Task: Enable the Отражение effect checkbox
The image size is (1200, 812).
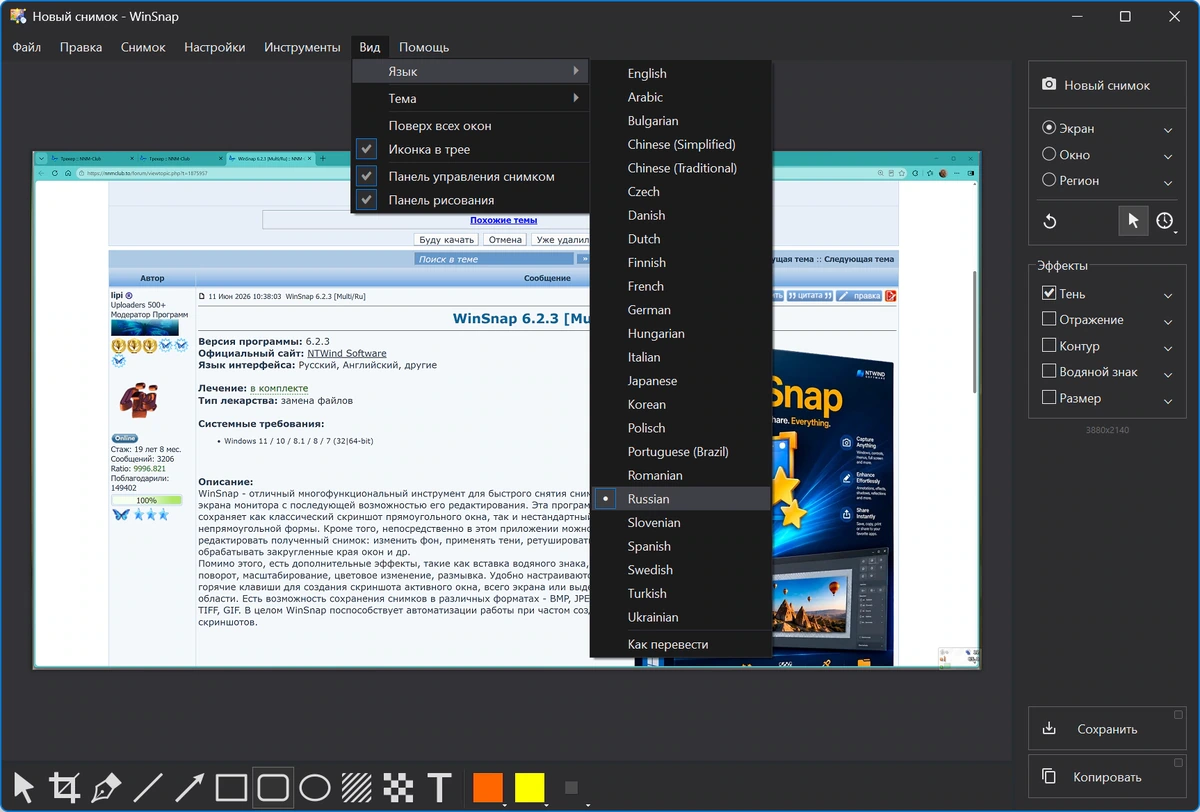Action: coord(1049,320)
